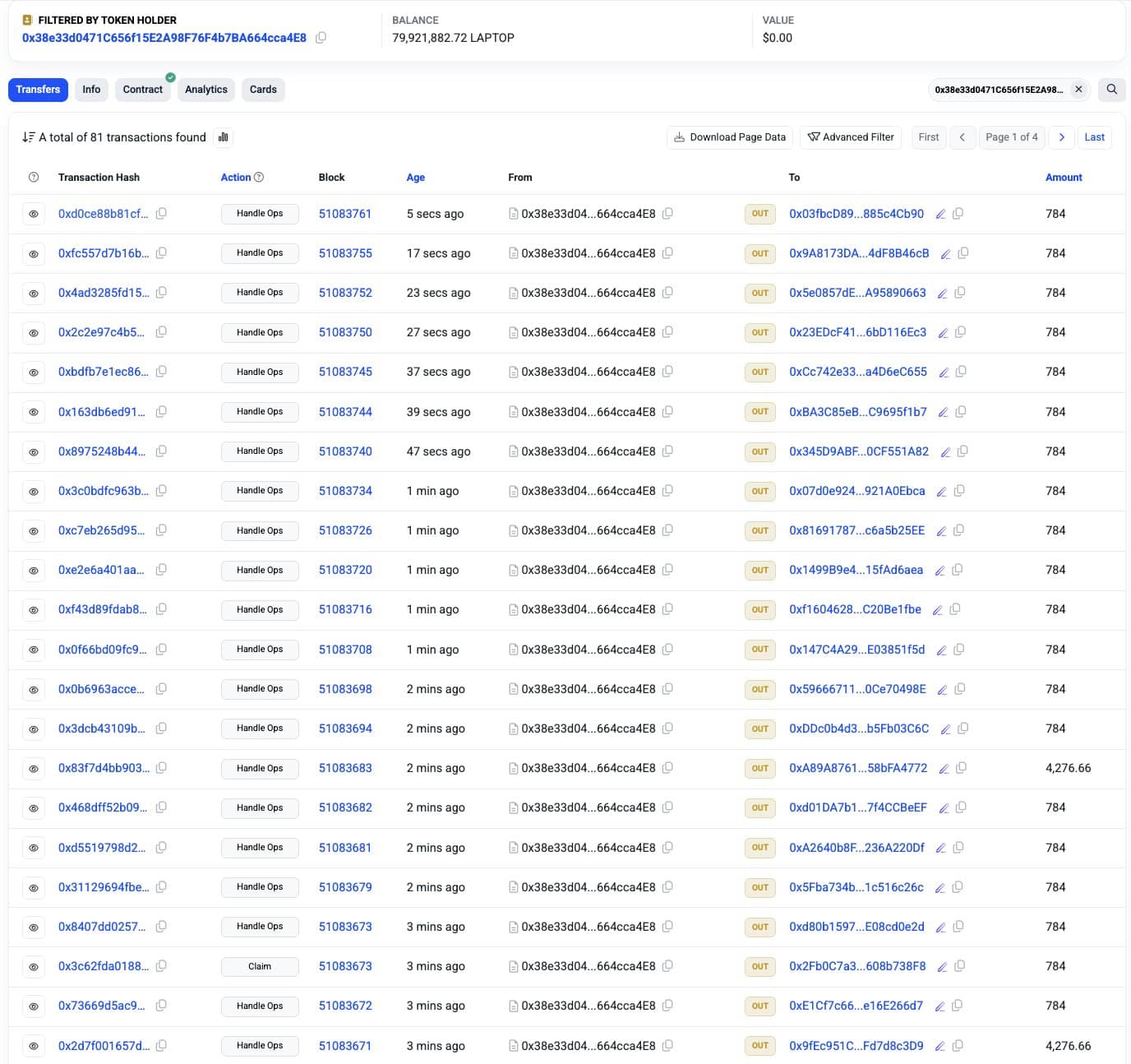Screen dimensions: 1131x1064
Task: Edit label for address 0x5e0857dE...A95890663
Action: (x=943, y=294)
